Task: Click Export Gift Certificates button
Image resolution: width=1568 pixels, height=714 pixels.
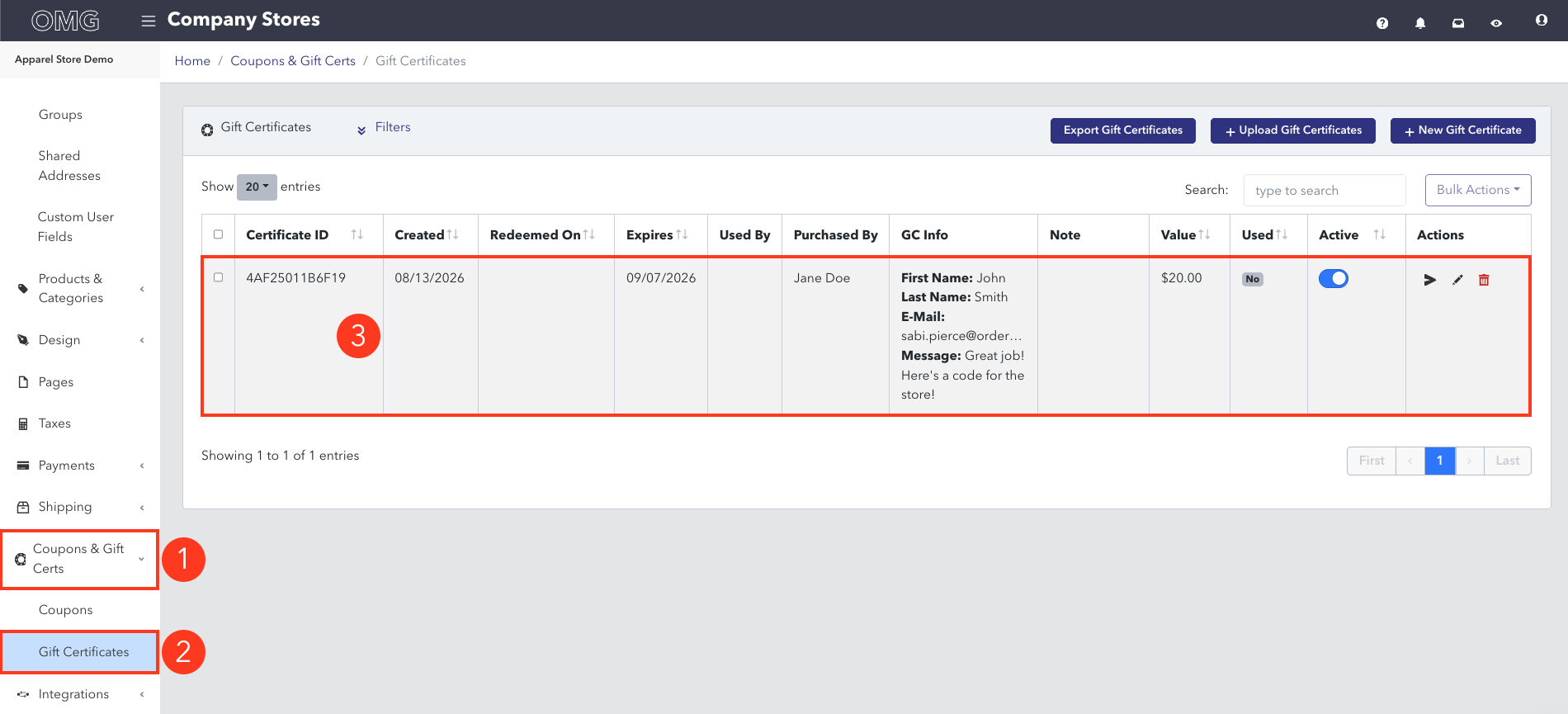Action: click(x=1123, y=130)
